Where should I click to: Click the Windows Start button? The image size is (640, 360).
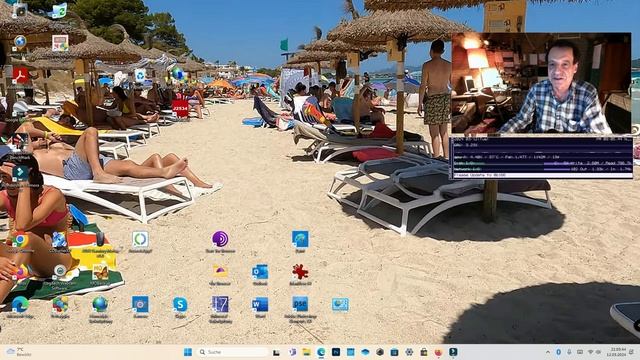click(188, 352)
